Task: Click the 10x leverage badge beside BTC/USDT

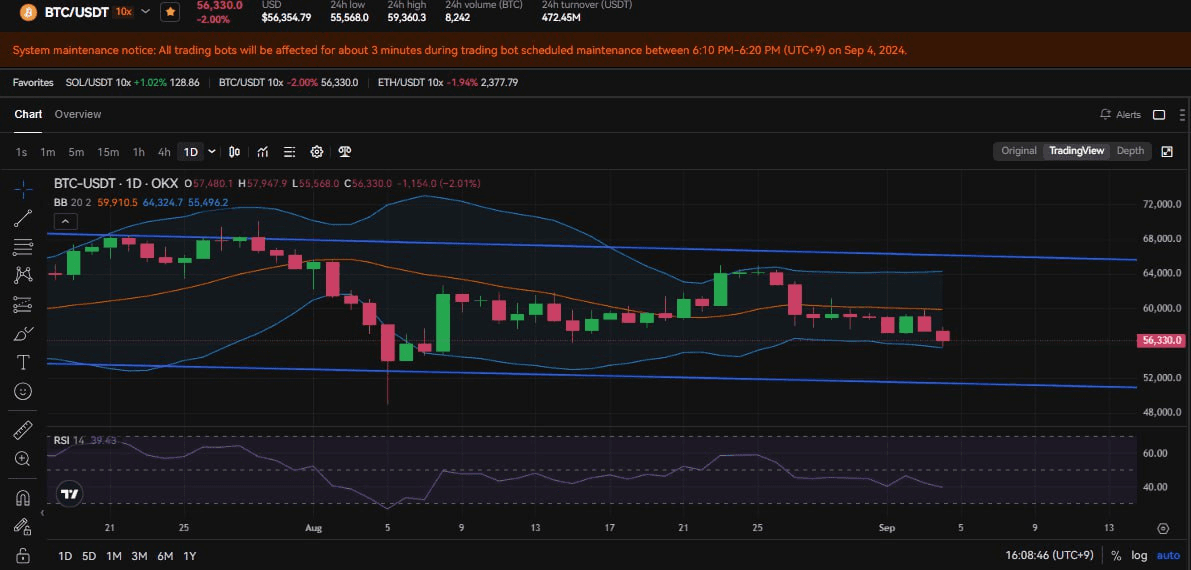Action: click(122, 12)
